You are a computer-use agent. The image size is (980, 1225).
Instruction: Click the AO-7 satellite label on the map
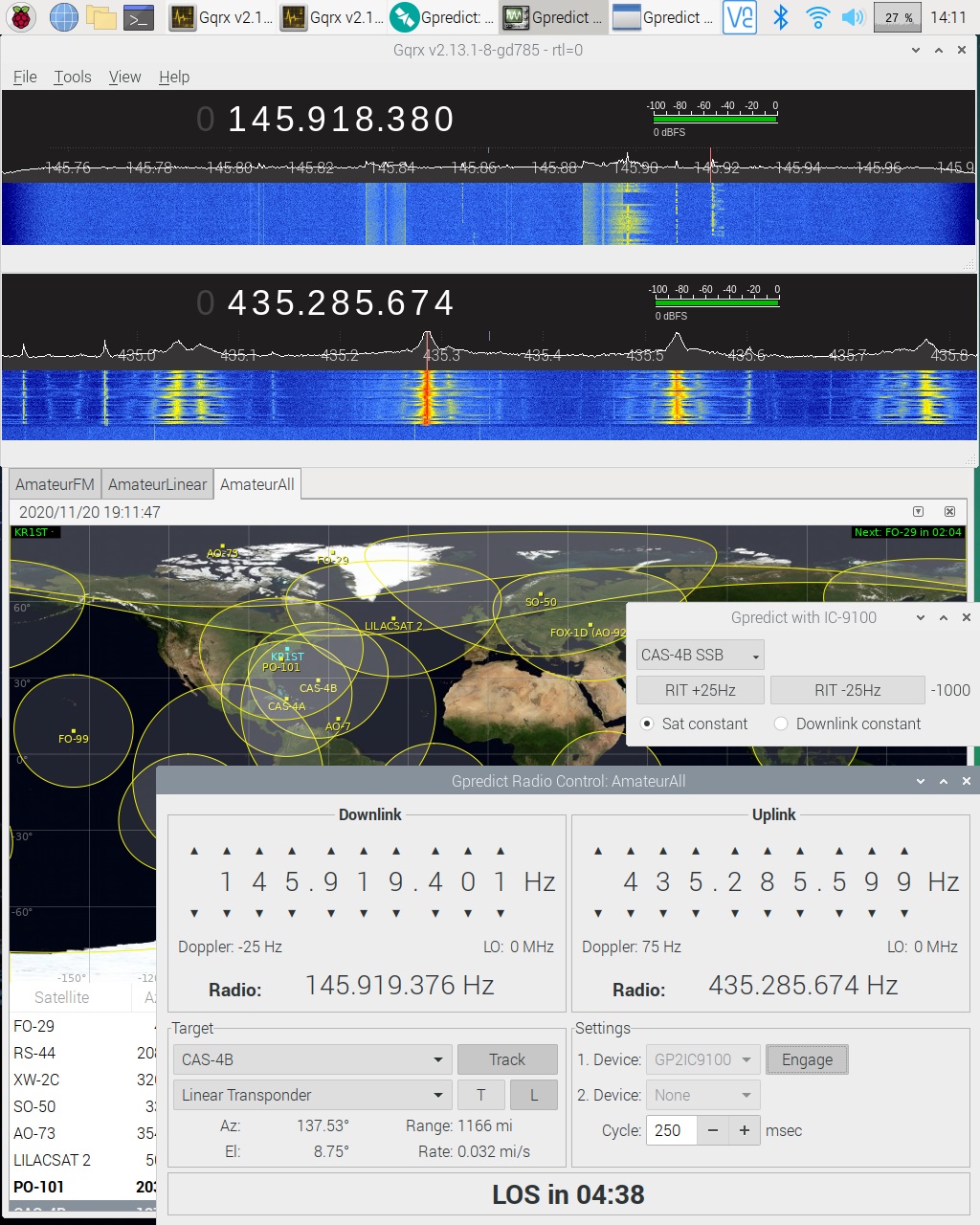pyautogui.click(x=338, y=726)
